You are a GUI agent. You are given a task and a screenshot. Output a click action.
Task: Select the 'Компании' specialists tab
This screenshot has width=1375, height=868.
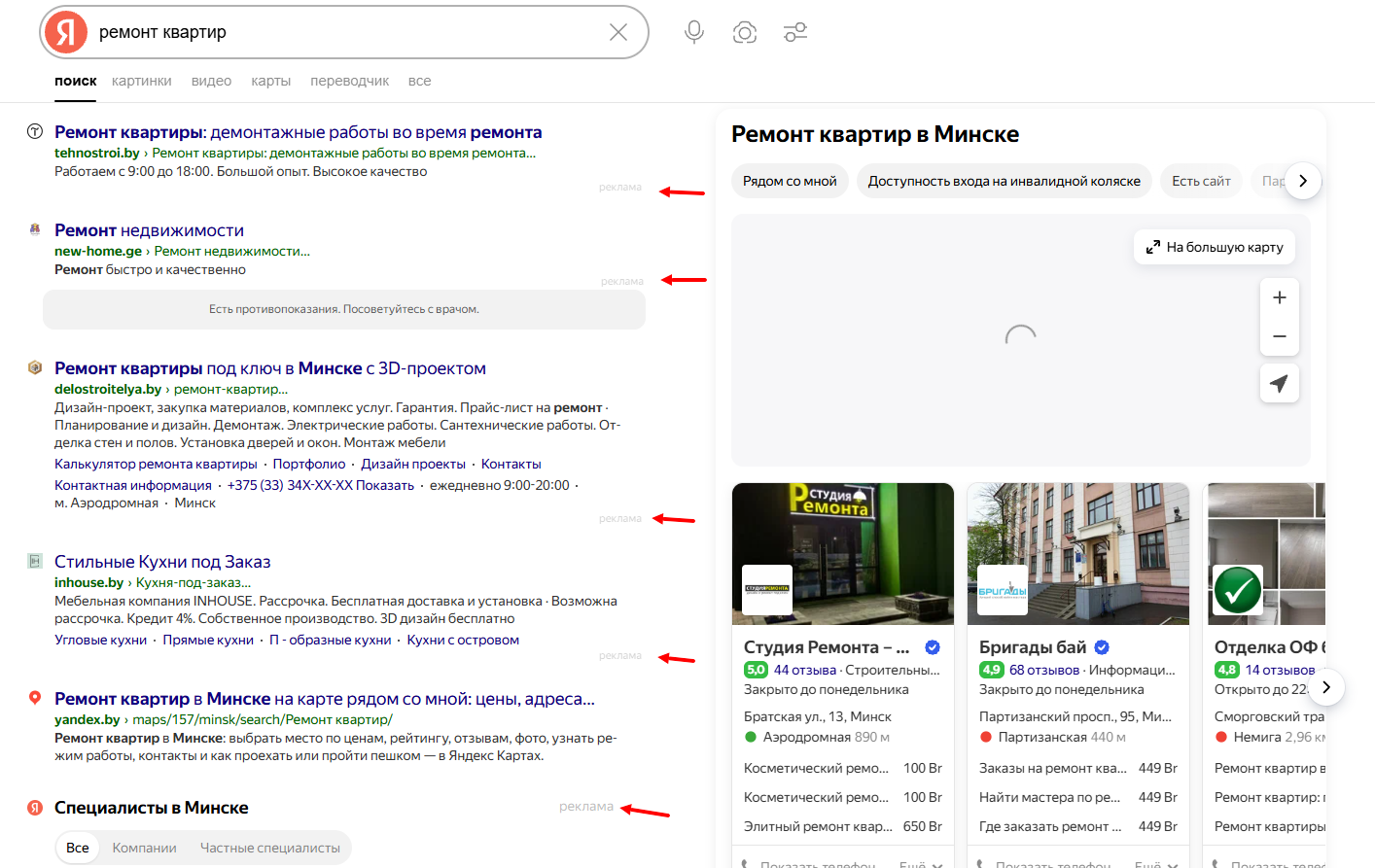click(x=145, y=848)
